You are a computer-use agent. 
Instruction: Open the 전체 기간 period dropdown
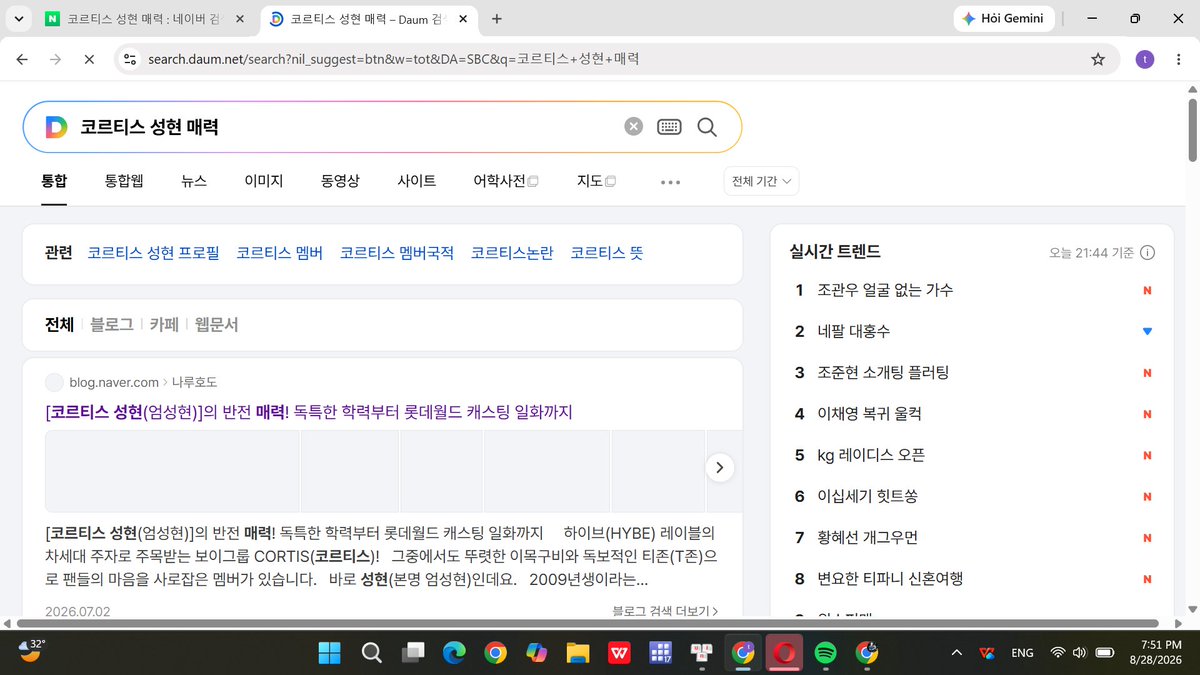[761, 181]
